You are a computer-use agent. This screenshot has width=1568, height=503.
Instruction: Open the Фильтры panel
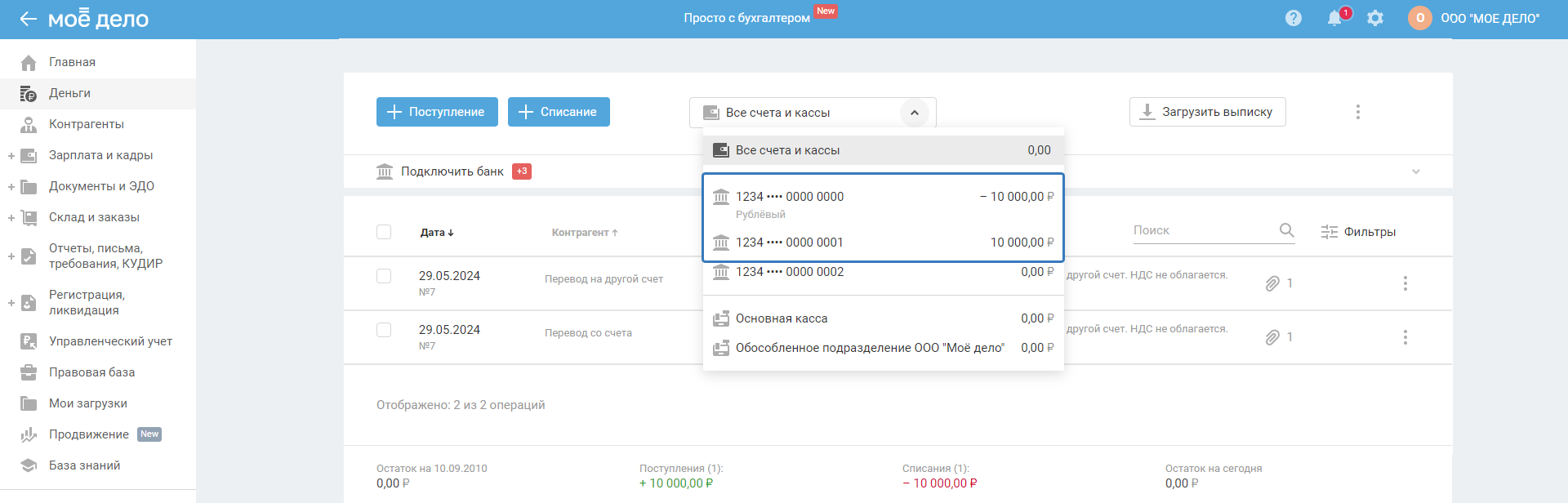(1359, 232)
